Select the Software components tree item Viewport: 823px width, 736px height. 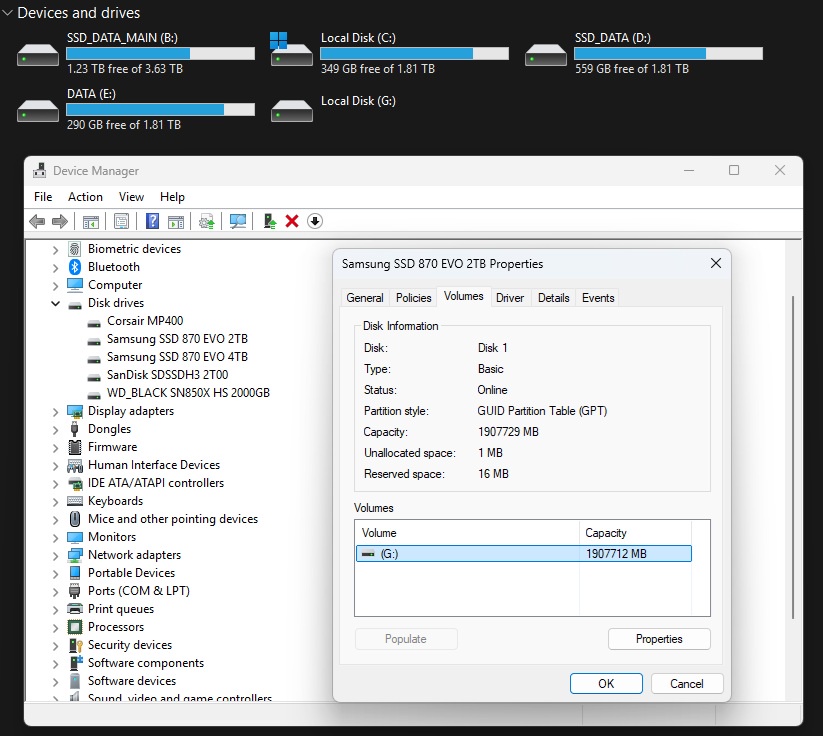(145, 663)
